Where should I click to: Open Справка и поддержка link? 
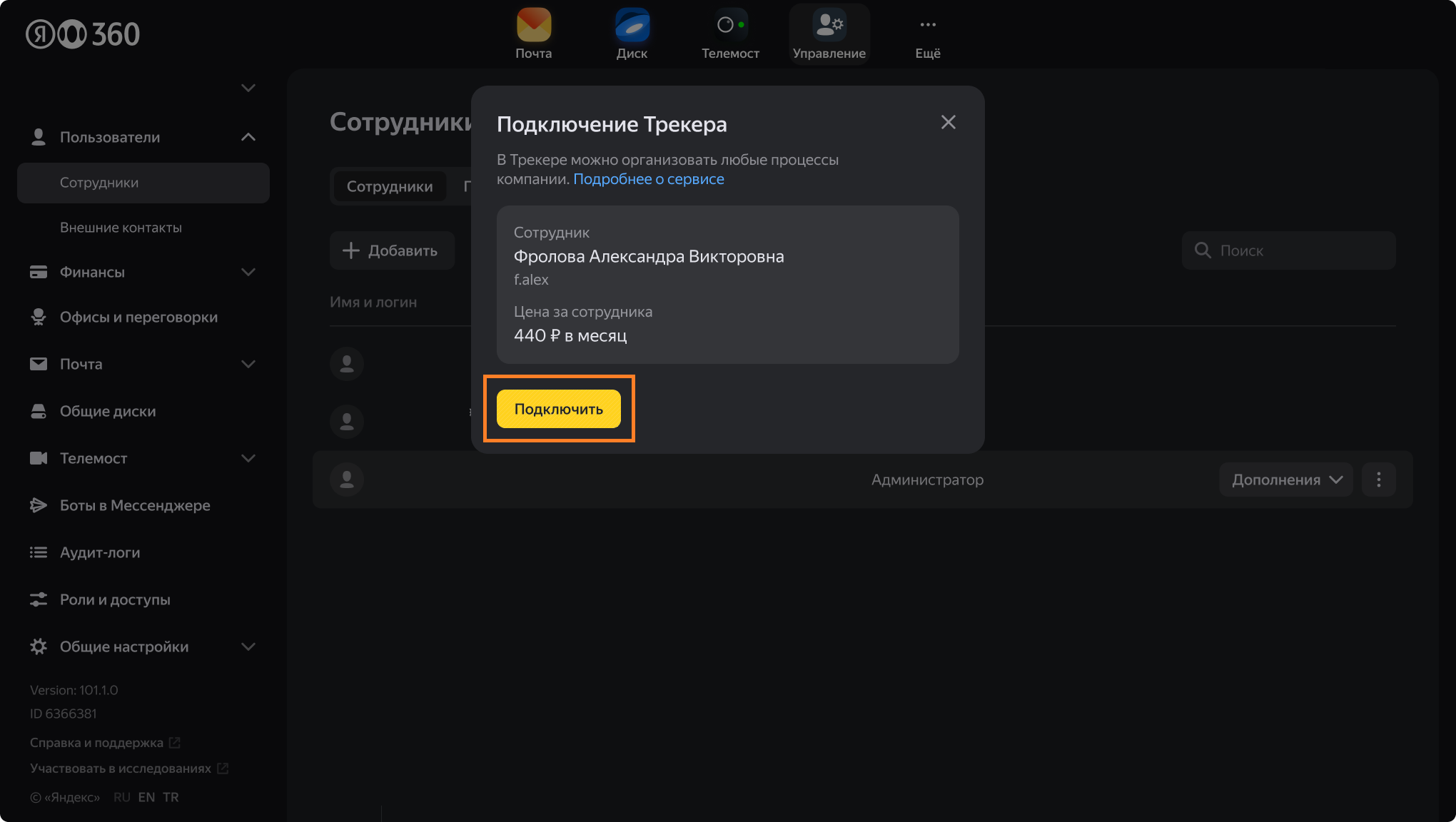click(96, 743)
